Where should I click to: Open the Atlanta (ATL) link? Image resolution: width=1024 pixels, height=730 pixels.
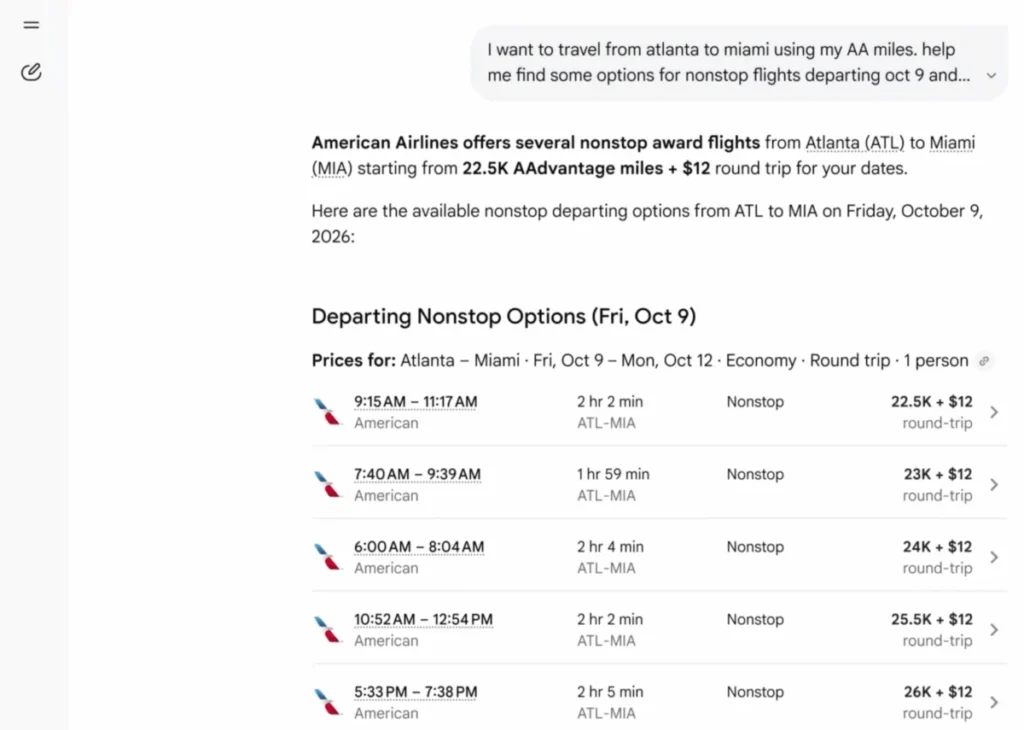(x=855, y=143)
